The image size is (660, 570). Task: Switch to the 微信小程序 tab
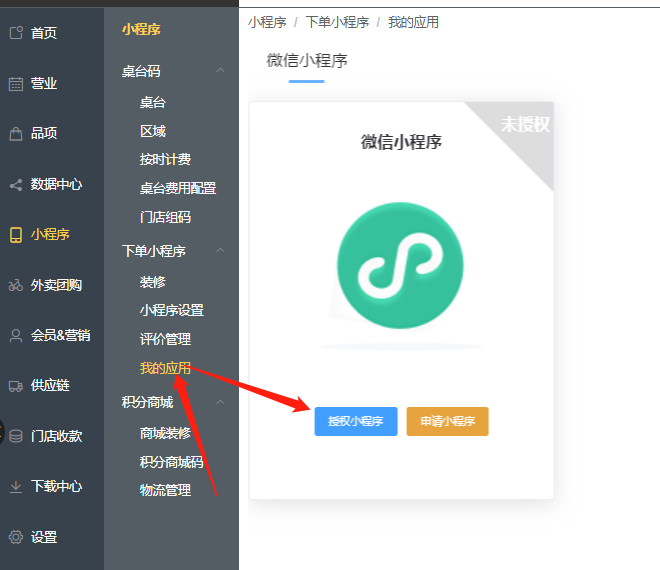click(307, 61)
